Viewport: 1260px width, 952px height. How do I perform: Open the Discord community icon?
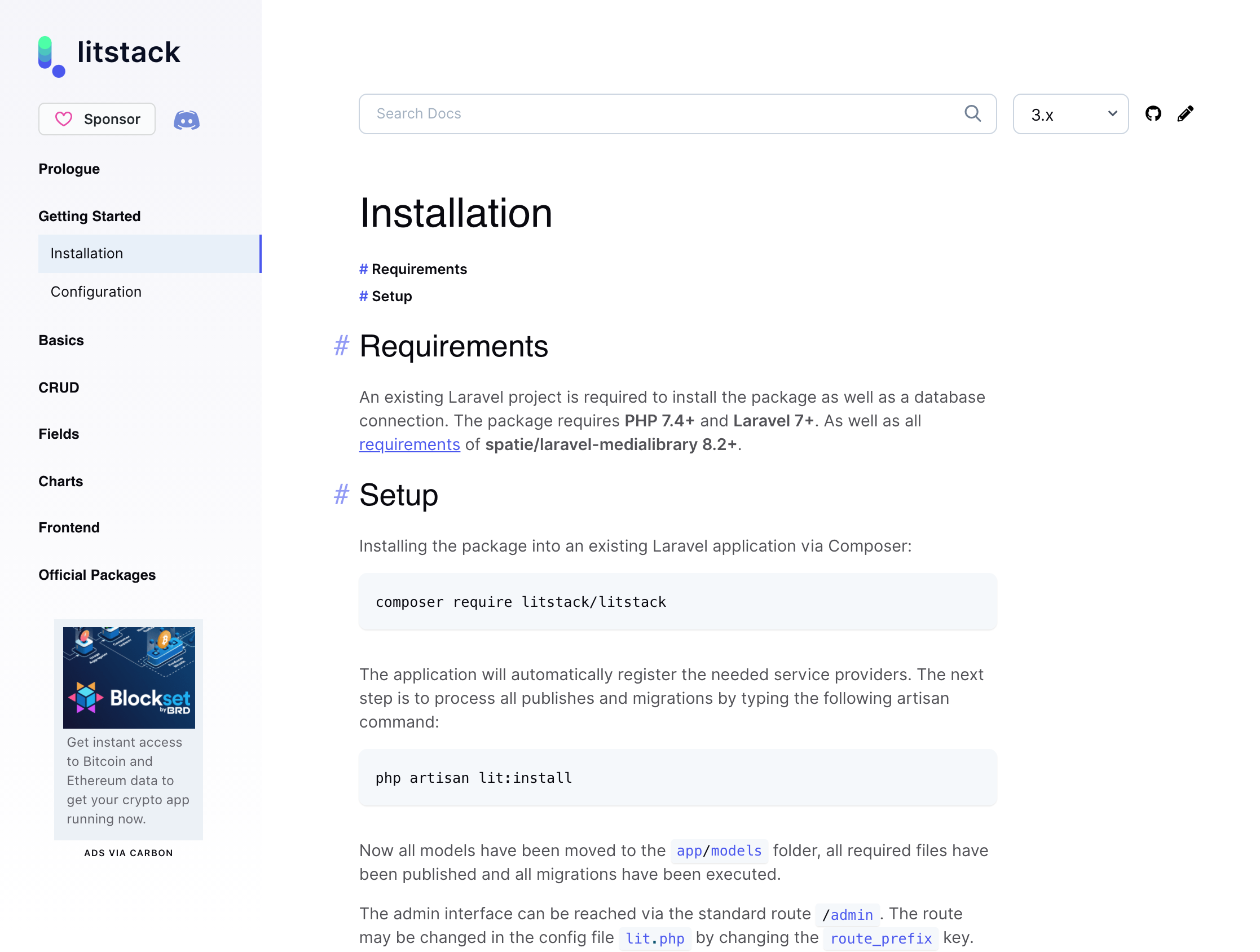coord(186,120)
